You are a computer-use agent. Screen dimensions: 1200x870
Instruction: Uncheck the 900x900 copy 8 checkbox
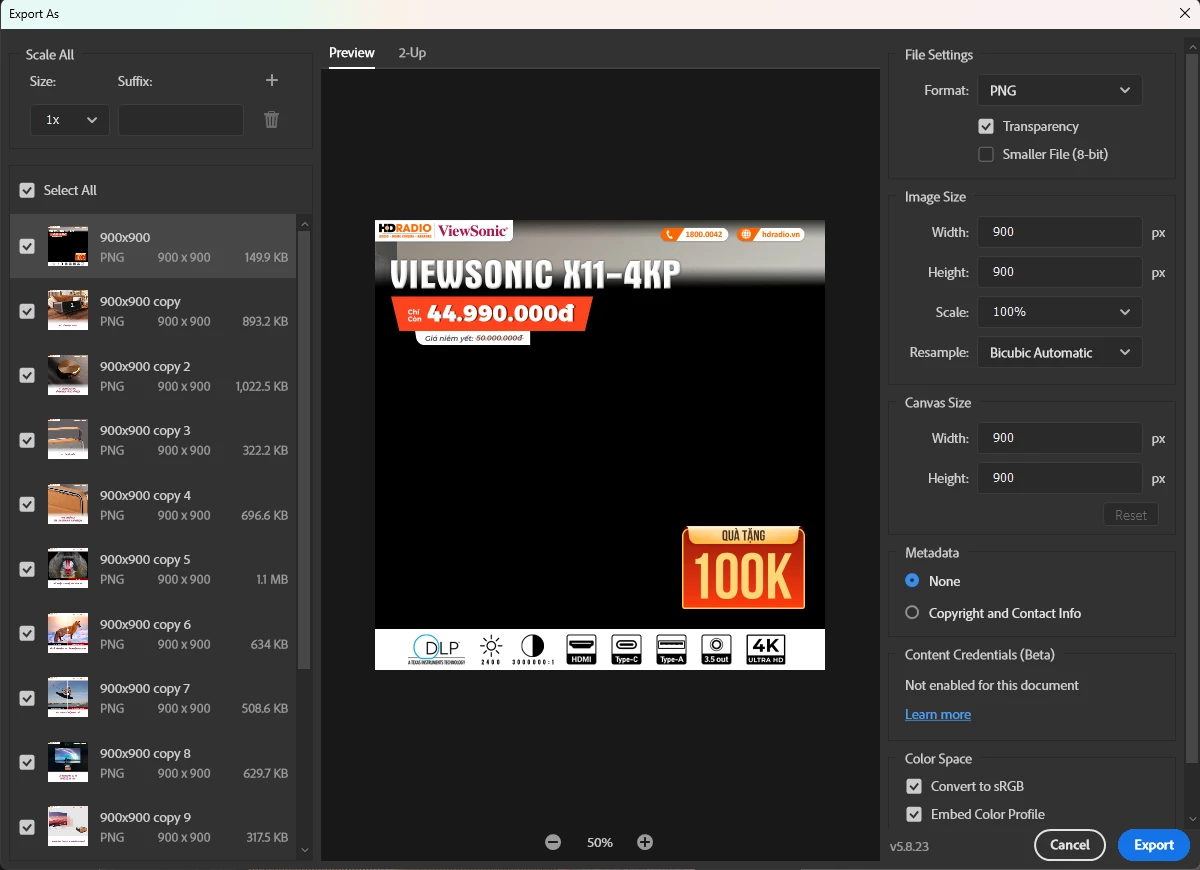tap(27, 762)
